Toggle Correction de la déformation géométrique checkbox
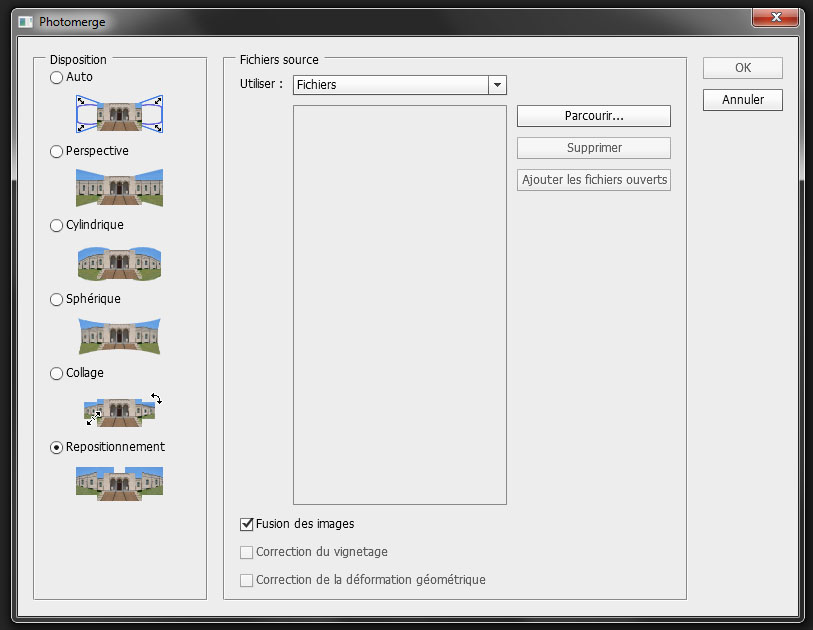Viewport: 813px width, 630px height. point(246,580)
